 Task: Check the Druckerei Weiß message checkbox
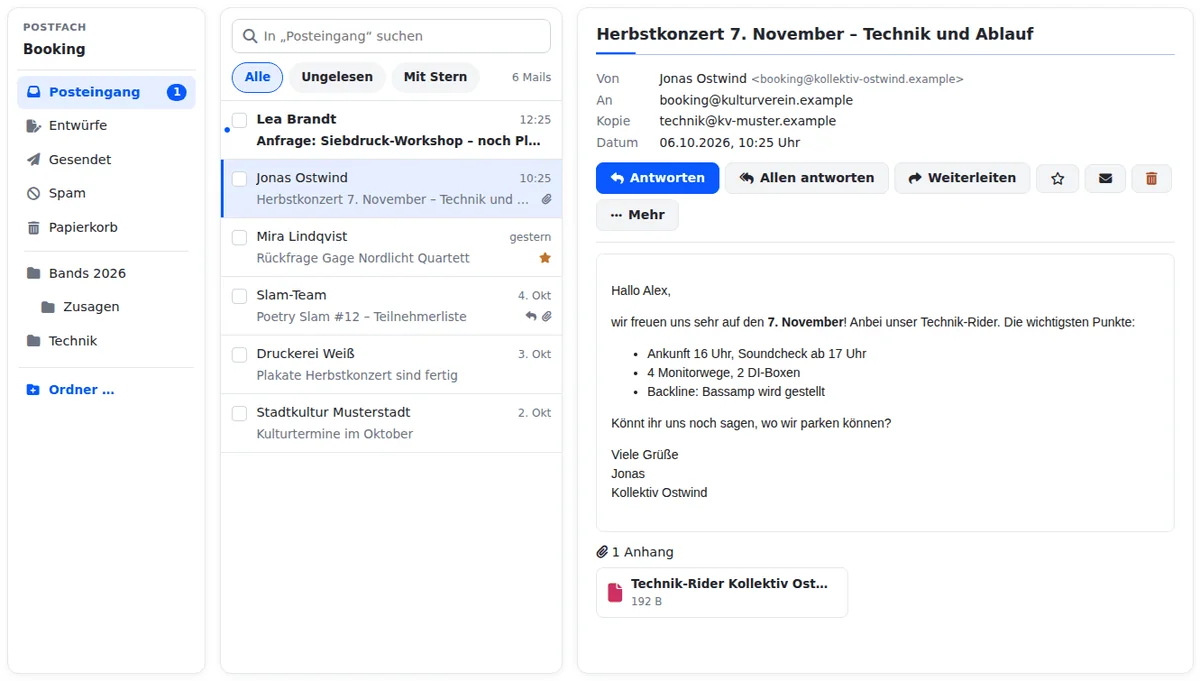point(240,354)
